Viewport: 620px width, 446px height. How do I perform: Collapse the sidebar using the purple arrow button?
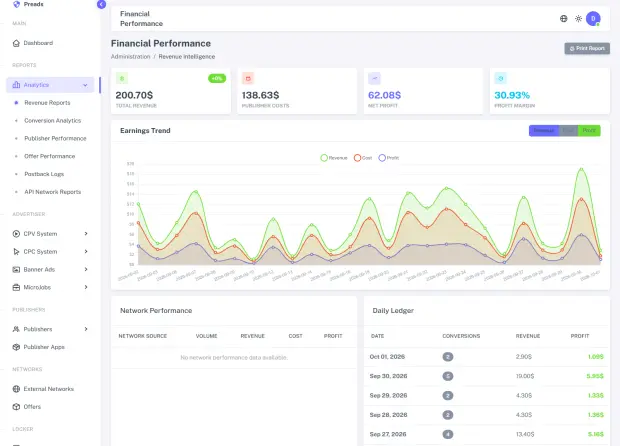[101, 4]
